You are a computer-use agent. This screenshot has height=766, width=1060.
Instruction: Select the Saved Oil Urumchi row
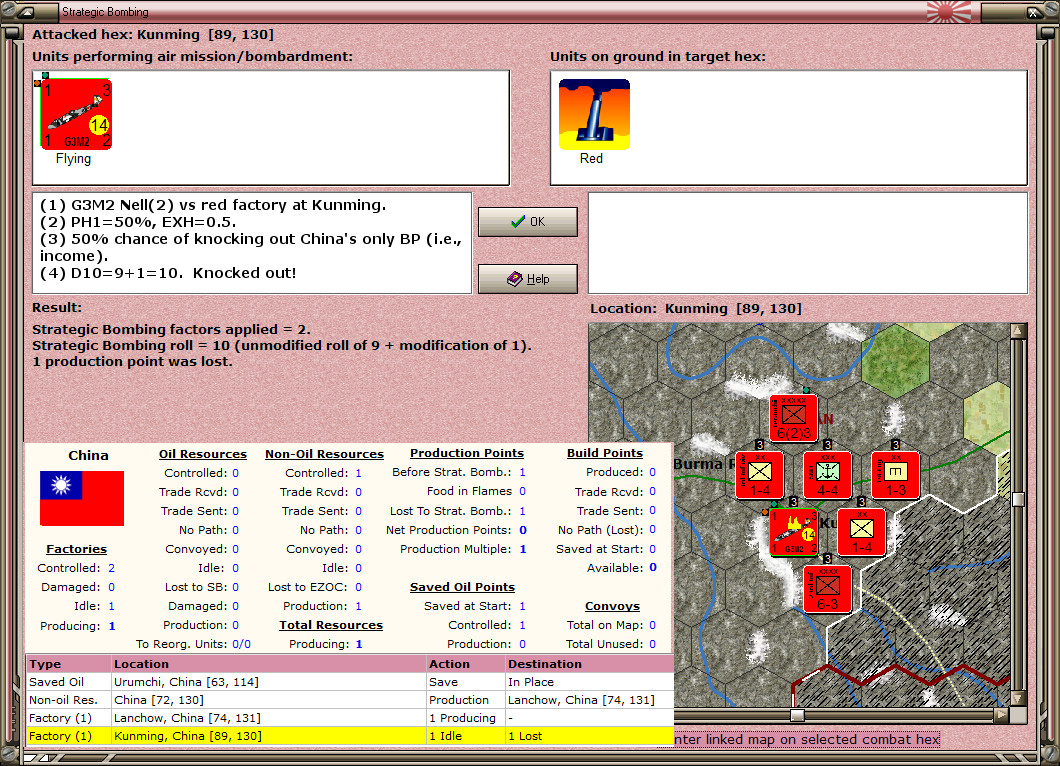click(x=350, y=682)
